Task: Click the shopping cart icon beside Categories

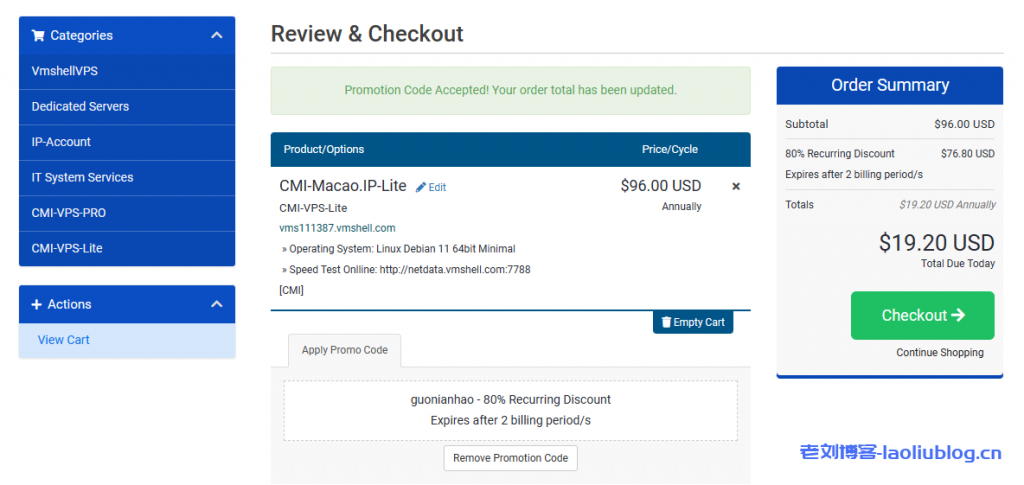Action: [x=38, y=36]
